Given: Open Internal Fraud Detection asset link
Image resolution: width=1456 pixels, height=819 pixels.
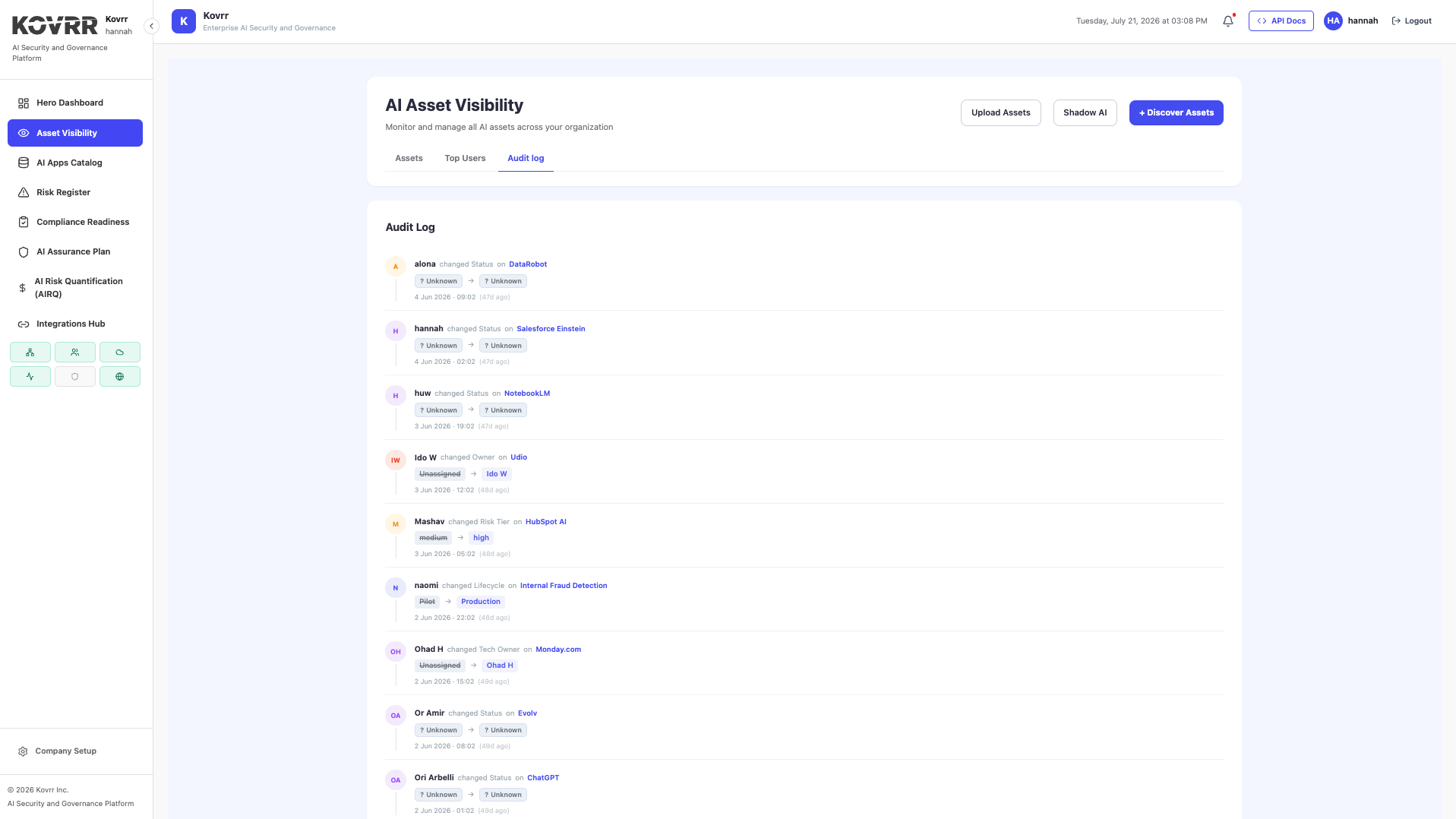Looking at the screenshot, I should [564, 586].
